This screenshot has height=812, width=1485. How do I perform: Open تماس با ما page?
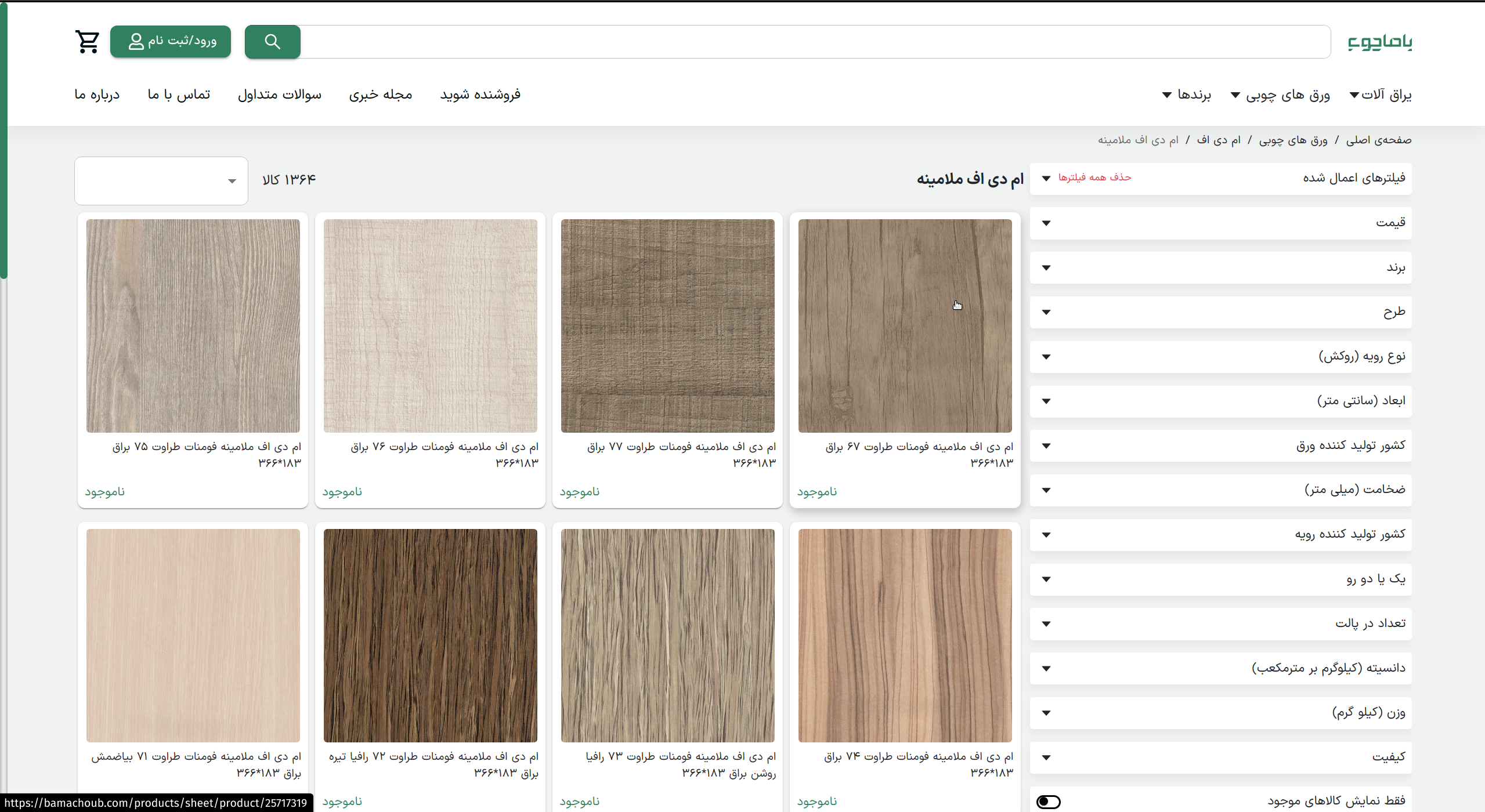pyautogui.click(x=179, y=95)
